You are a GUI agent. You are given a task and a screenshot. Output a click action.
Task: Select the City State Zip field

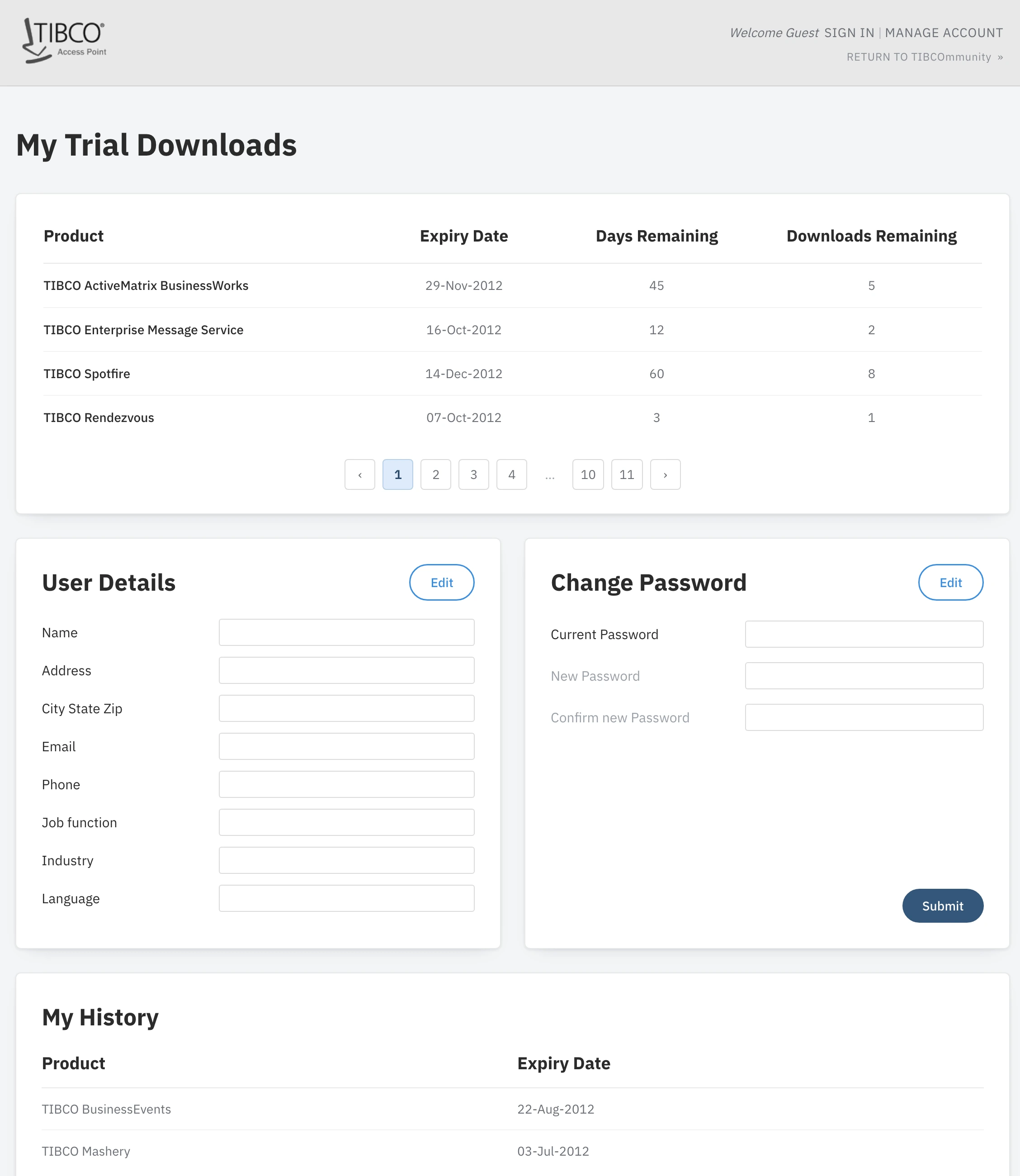point(347,708)
